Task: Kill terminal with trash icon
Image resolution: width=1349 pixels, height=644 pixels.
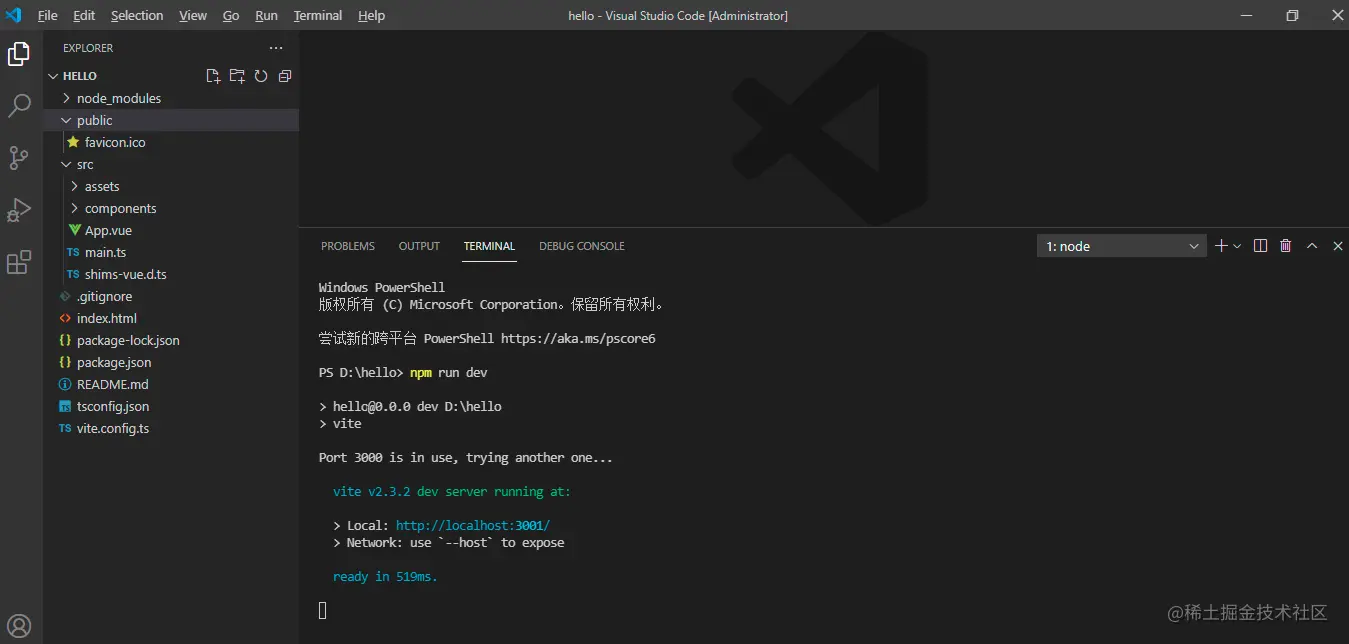Action: (x=1286, y=246)
